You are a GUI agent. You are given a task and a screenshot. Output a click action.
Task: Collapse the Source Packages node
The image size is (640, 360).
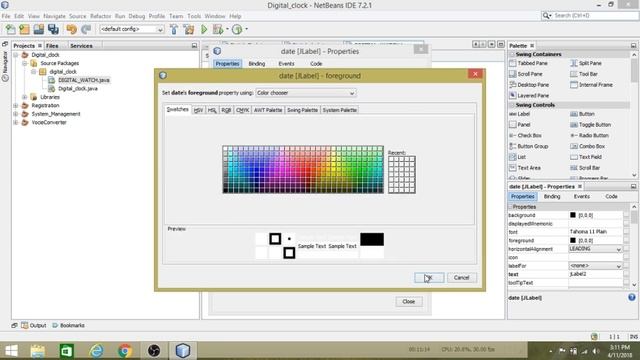pyautogui.click(x=25, y=63)
